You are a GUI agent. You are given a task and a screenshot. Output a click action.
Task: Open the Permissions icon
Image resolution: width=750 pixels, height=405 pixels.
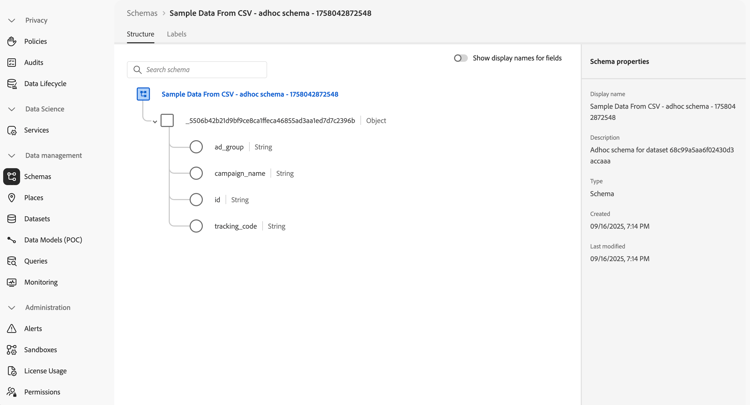(x=11, y=392)
